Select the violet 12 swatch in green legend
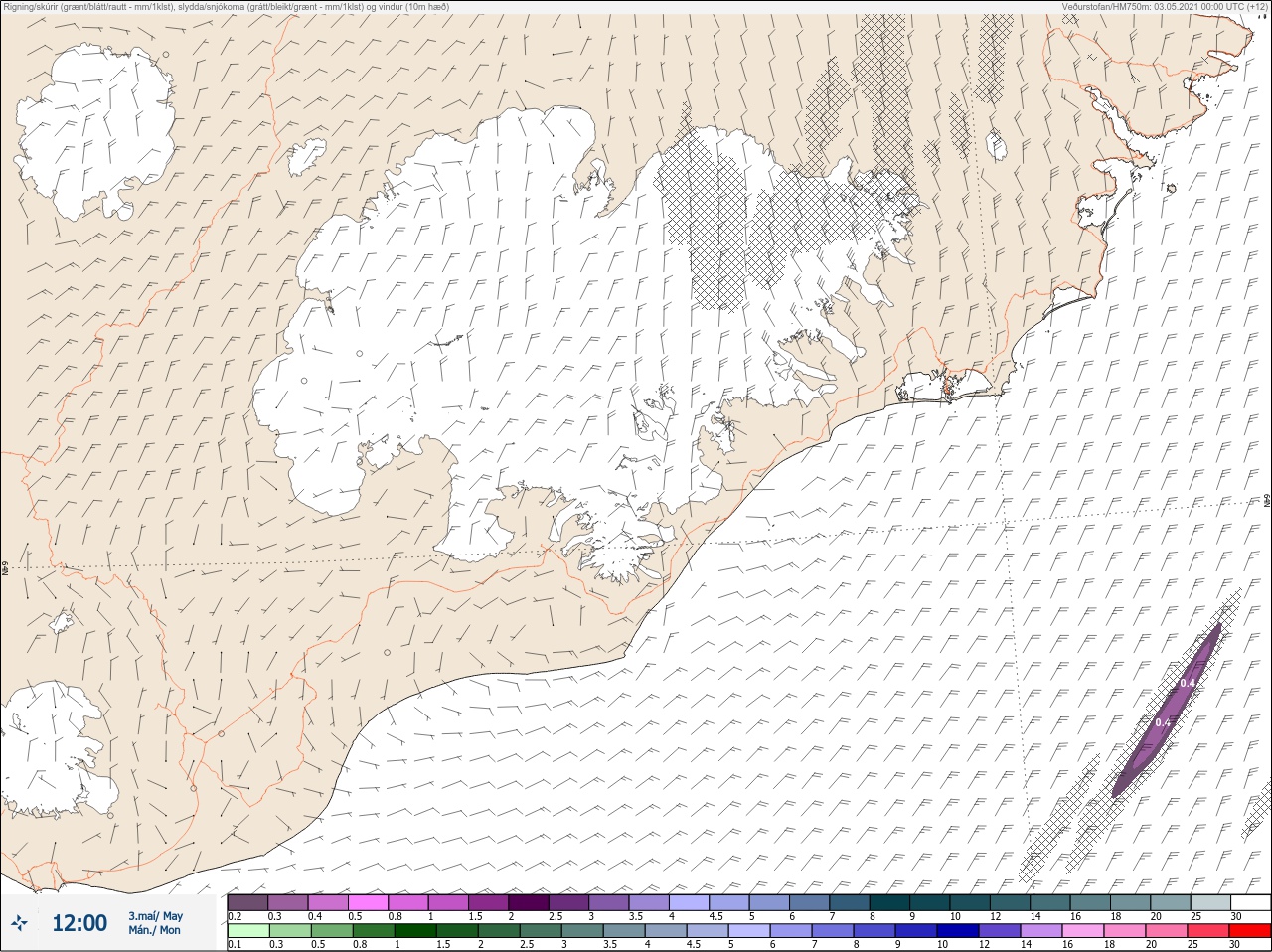Viewport: 1272px width, 952px height. pos(998,931)
